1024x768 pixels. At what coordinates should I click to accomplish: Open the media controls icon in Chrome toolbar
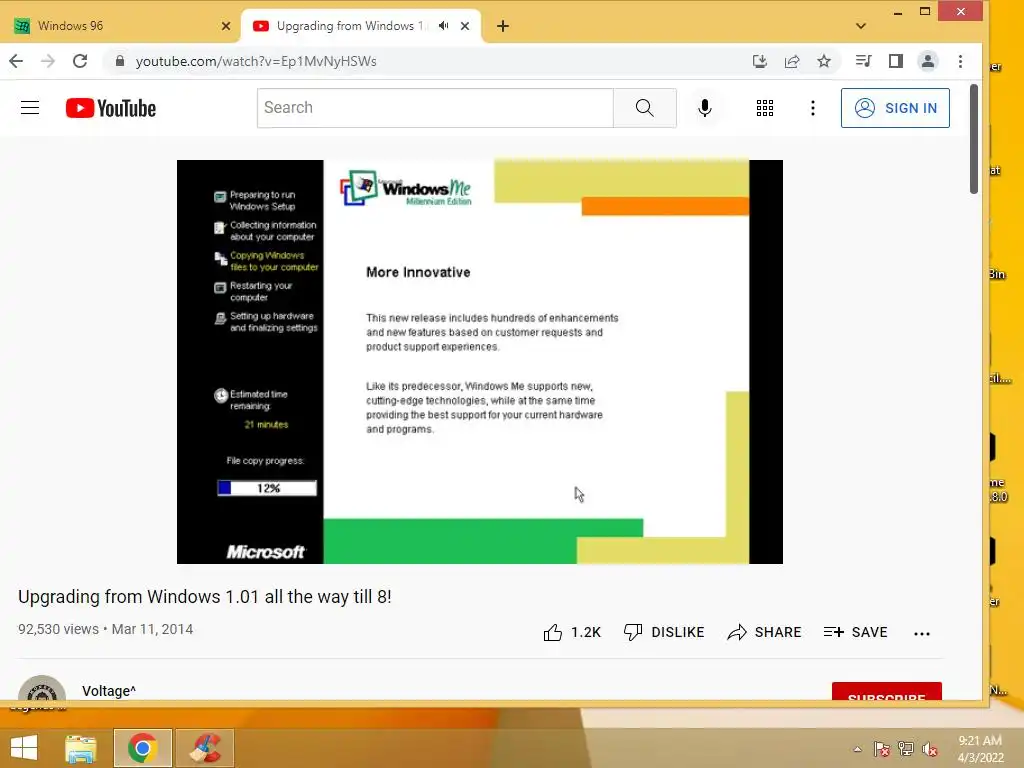[x=863, y=61]
